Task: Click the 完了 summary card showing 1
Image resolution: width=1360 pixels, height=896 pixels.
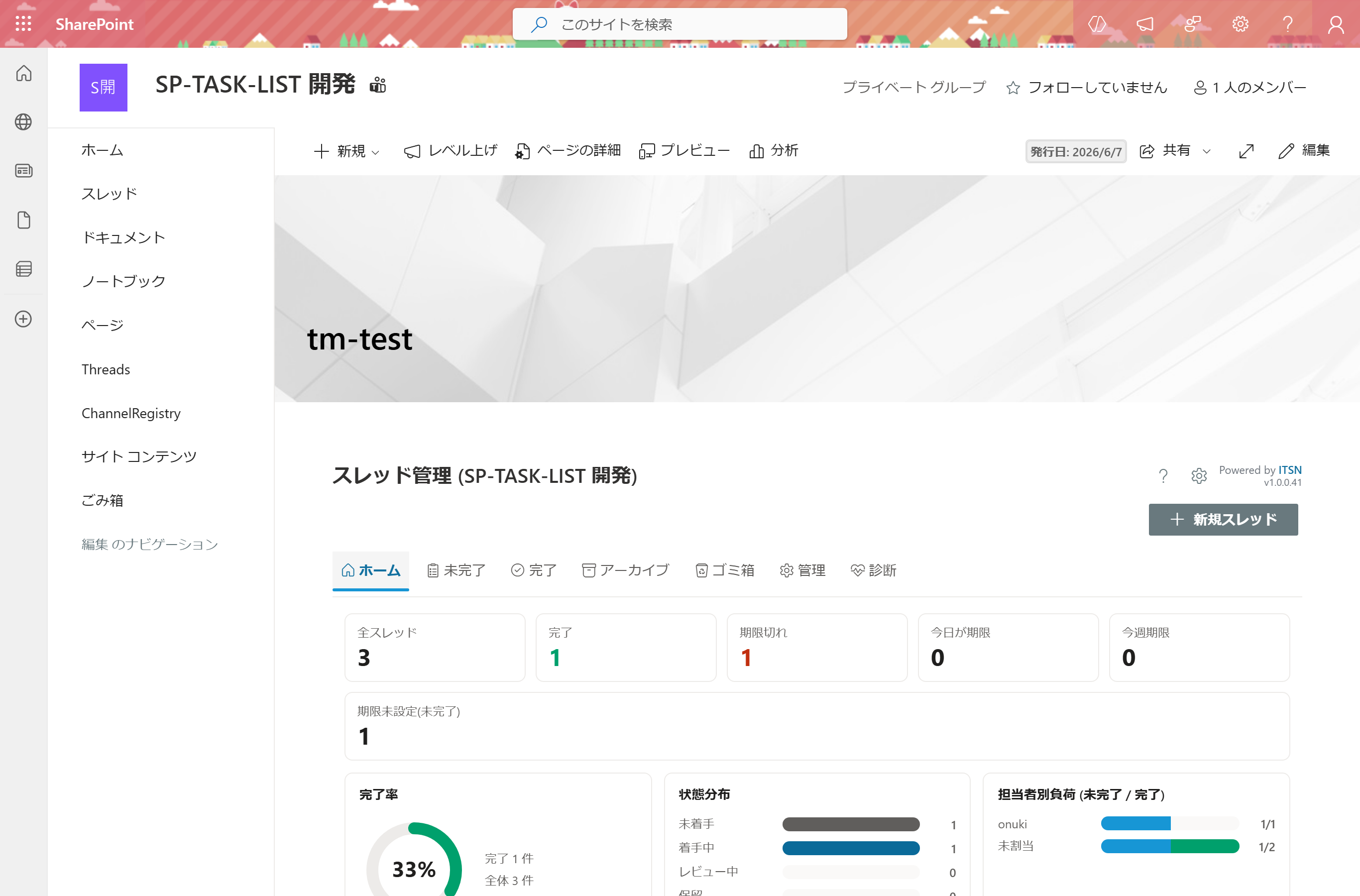Action: click(x=626, y=648)
